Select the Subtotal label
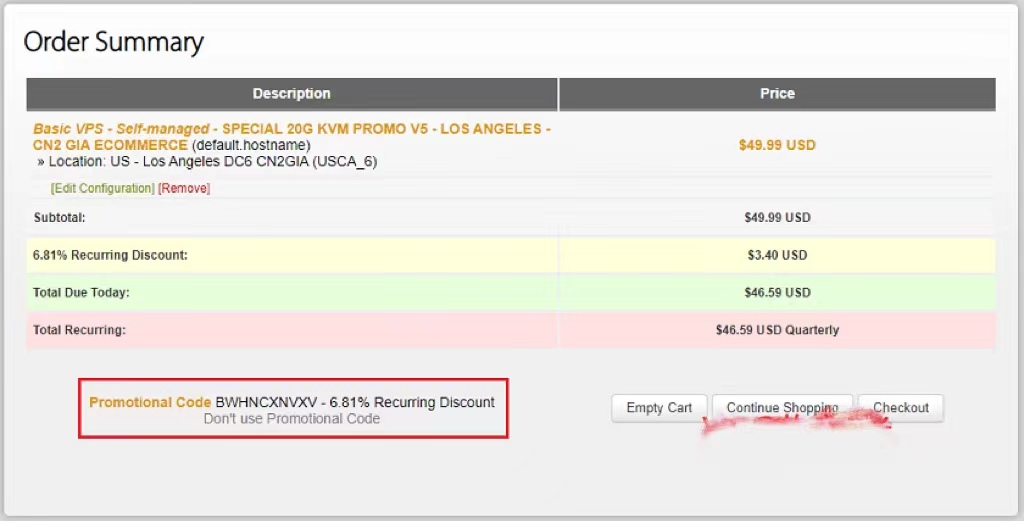 [x=59, y=217]
